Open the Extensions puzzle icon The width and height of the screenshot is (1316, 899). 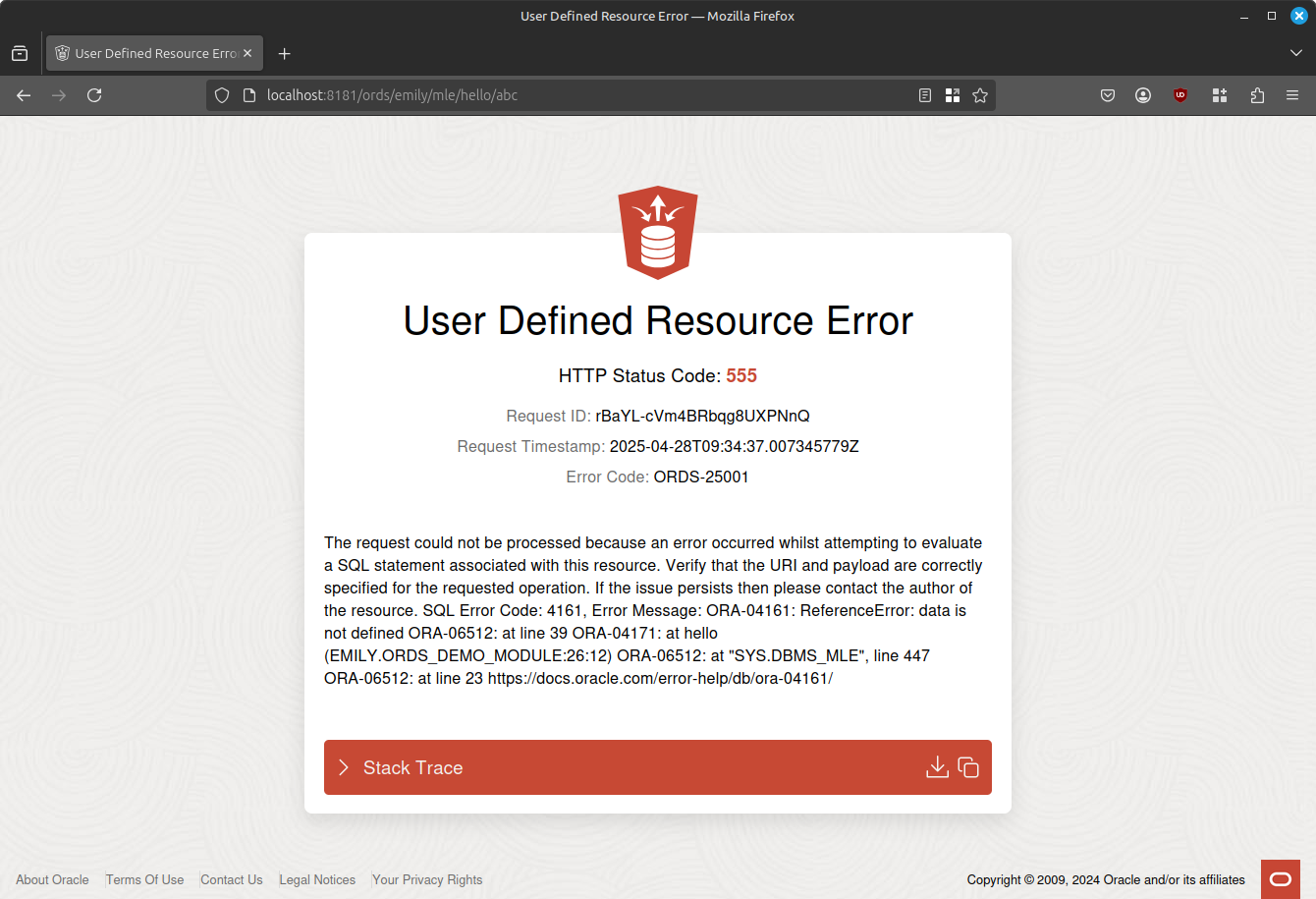1257,95
